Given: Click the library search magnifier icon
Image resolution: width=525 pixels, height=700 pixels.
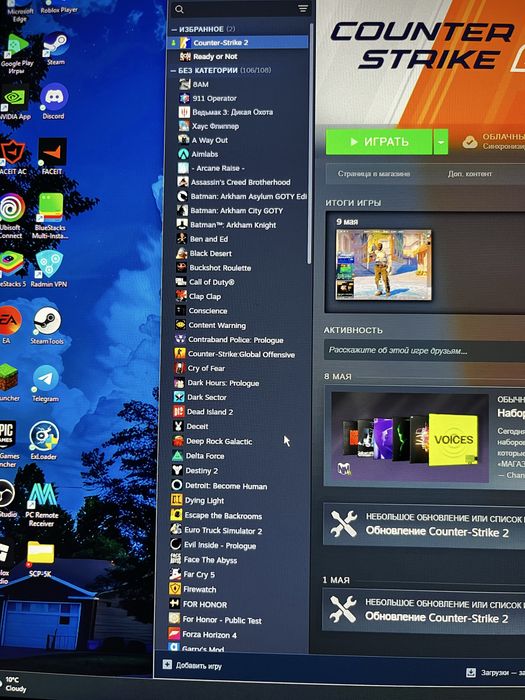Looking at the screenshot, I should point(179,9).
